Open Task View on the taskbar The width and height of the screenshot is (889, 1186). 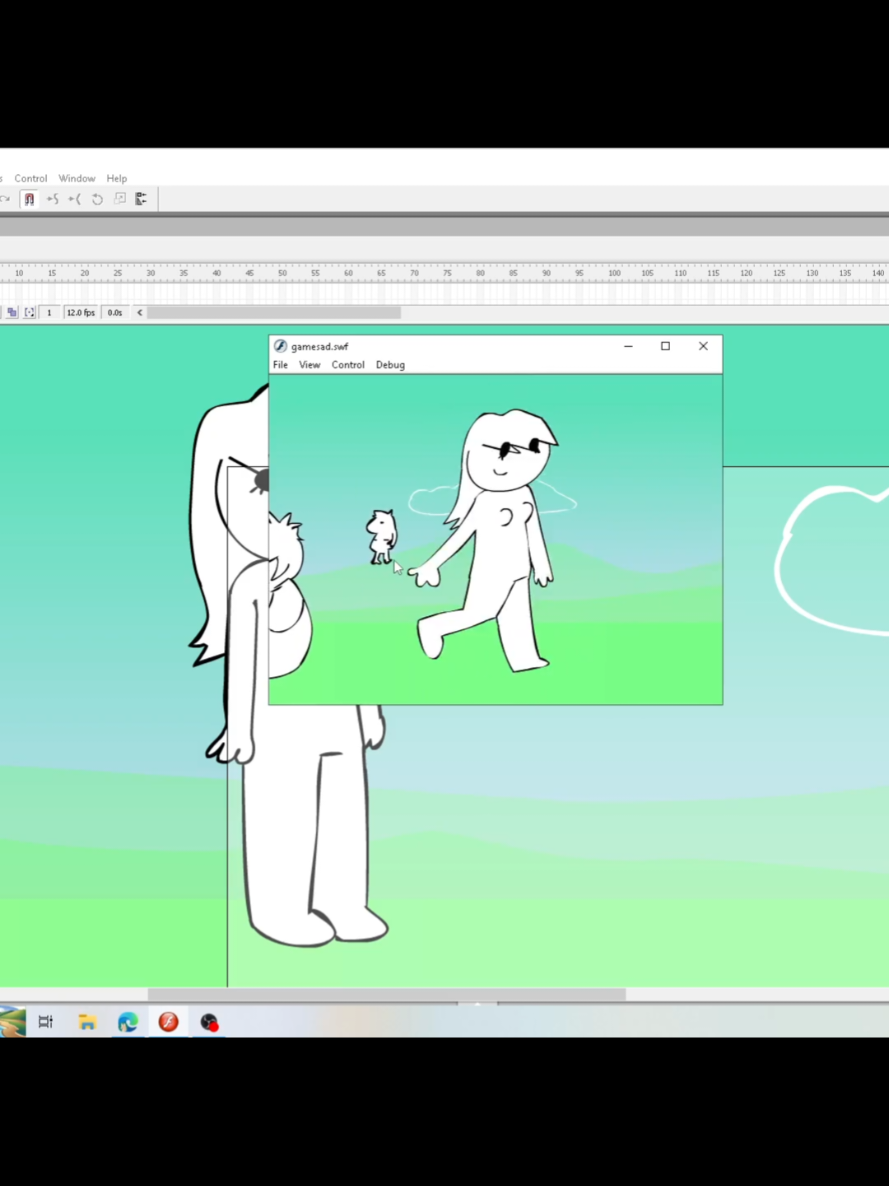[45, 1023]
